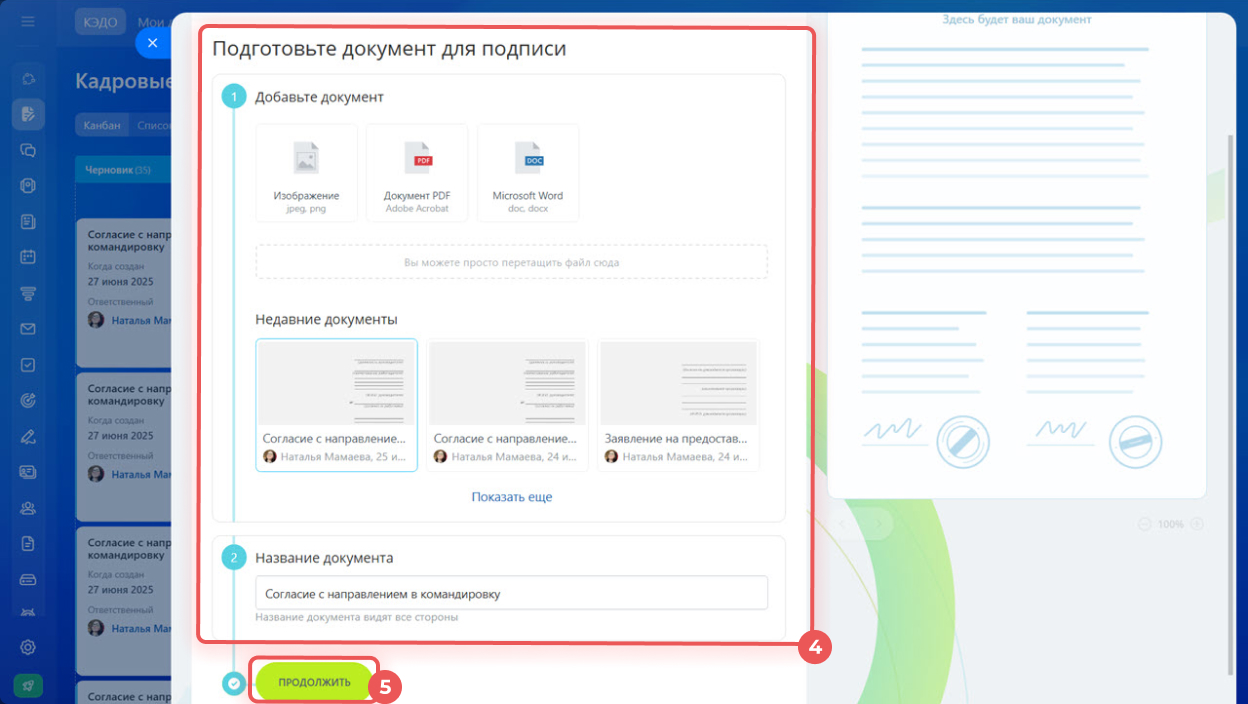Screen dimensions: 1248x704
Task: Click the file drop zone area
Action: coord(512,262)
